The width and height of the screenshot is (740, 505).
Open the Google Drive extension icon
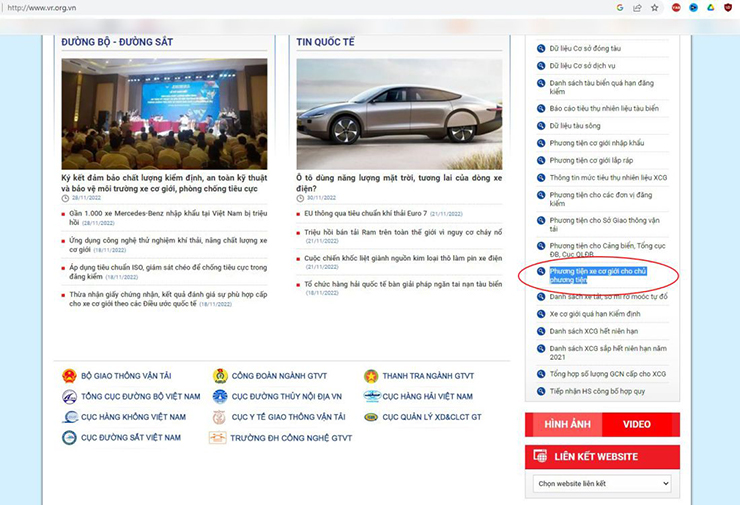[709, 7]
